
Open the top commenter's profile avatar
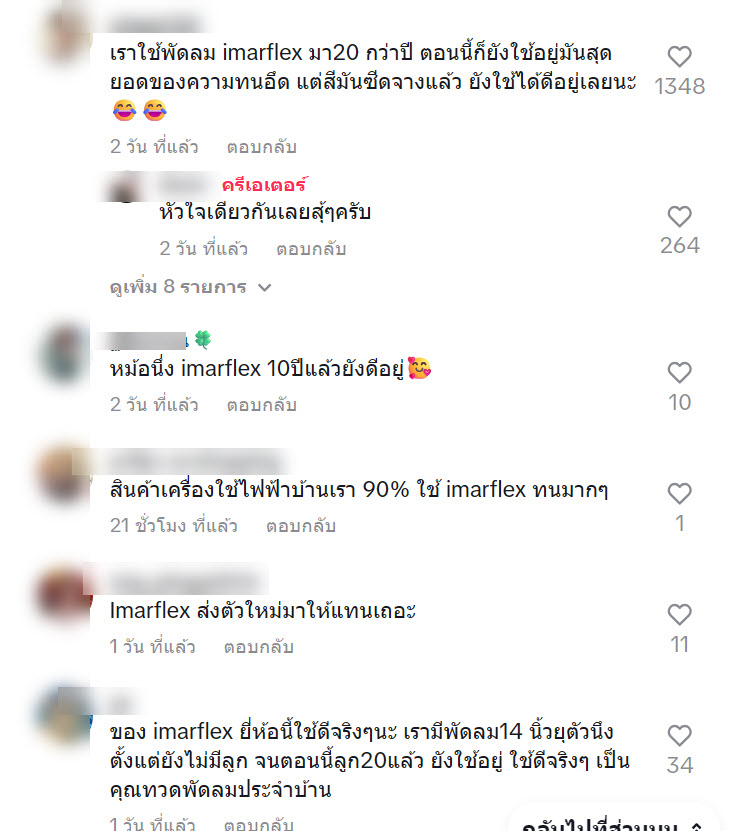tap(65, 36)
